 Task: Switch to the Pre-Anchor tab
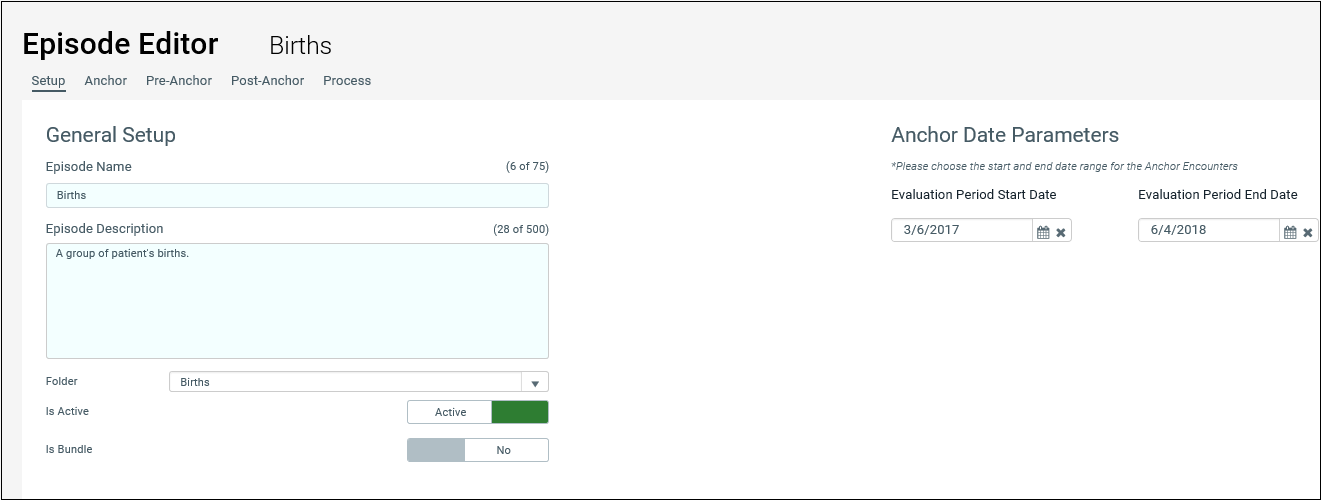[x=179, y=81]
